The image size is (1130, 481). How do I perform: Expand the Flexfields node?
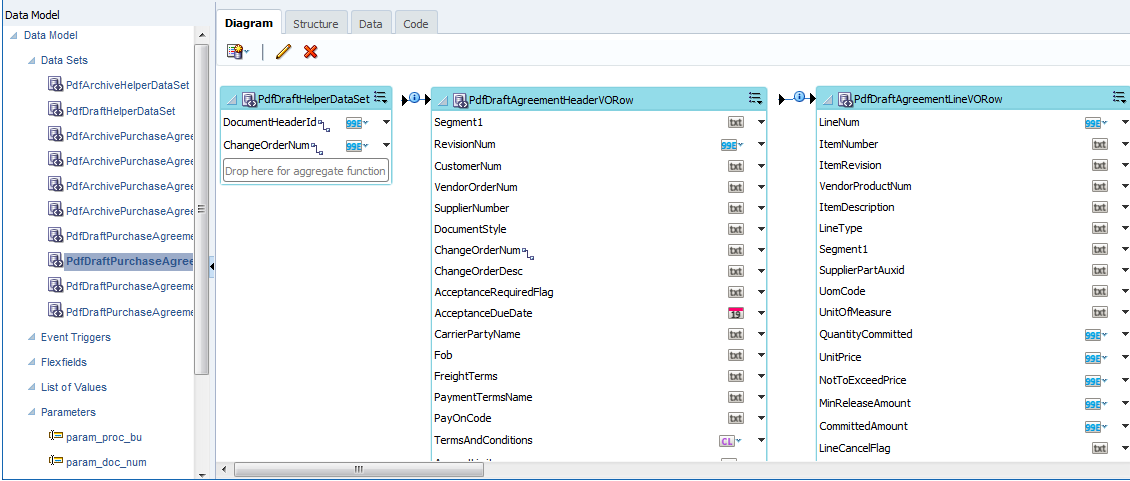[x=31, y=362]
